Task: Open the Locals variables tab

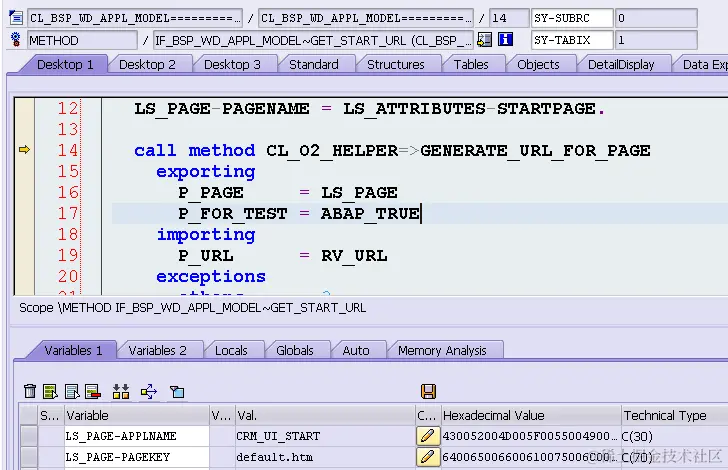Action: tap(231, 351)
